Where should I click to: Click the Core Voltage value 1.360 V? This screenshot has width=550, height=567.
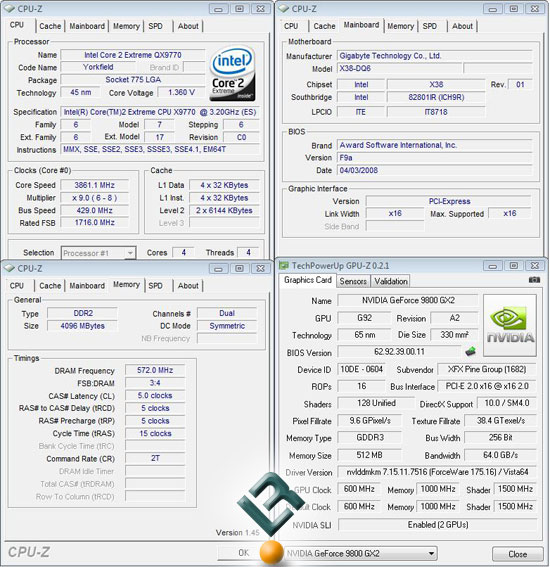pyautogui.click(x=182, y=93)
